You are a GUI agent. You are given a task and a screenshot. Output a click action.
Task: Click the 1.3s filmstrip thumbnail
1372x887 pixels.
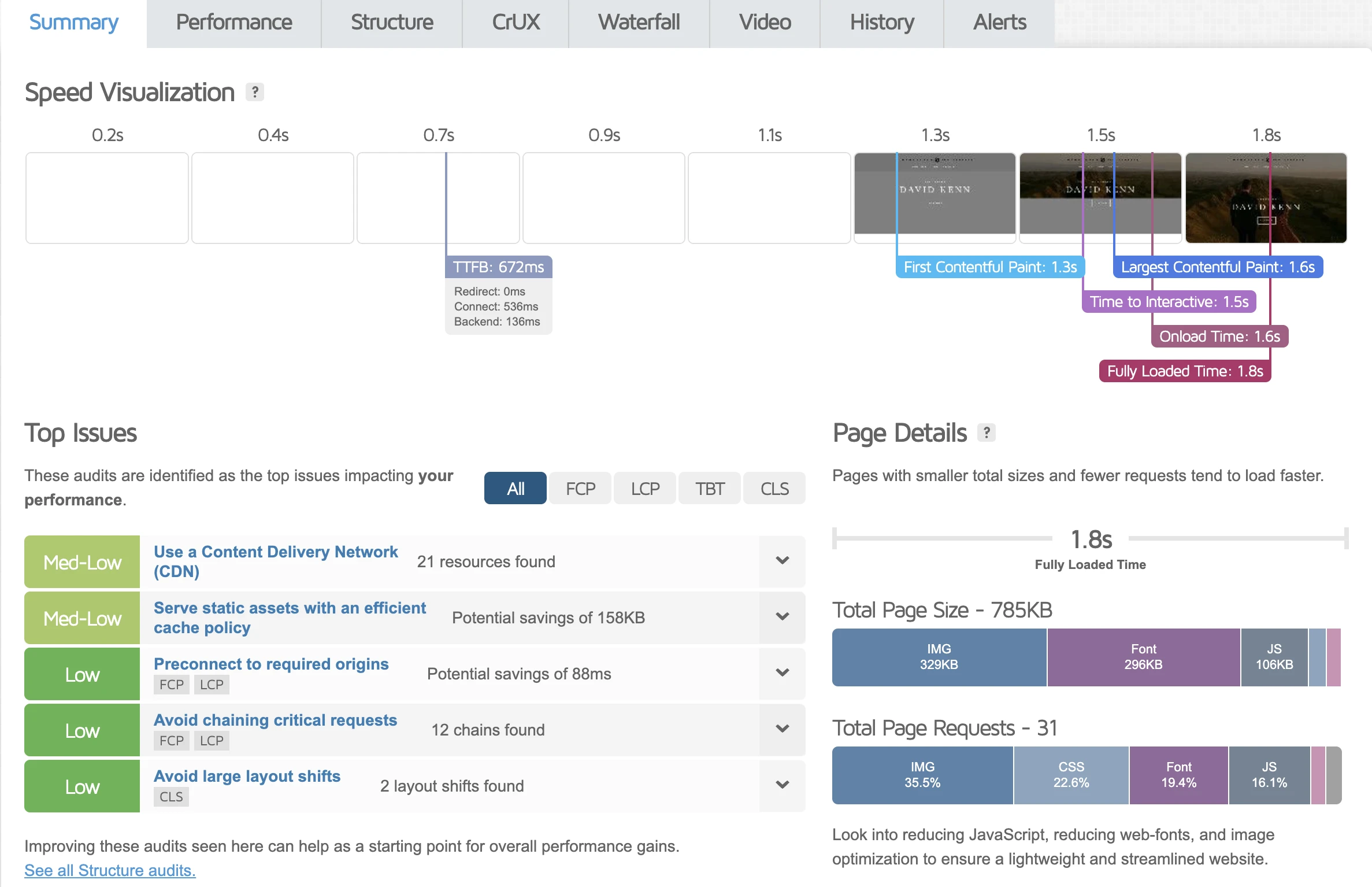(934, 198)
